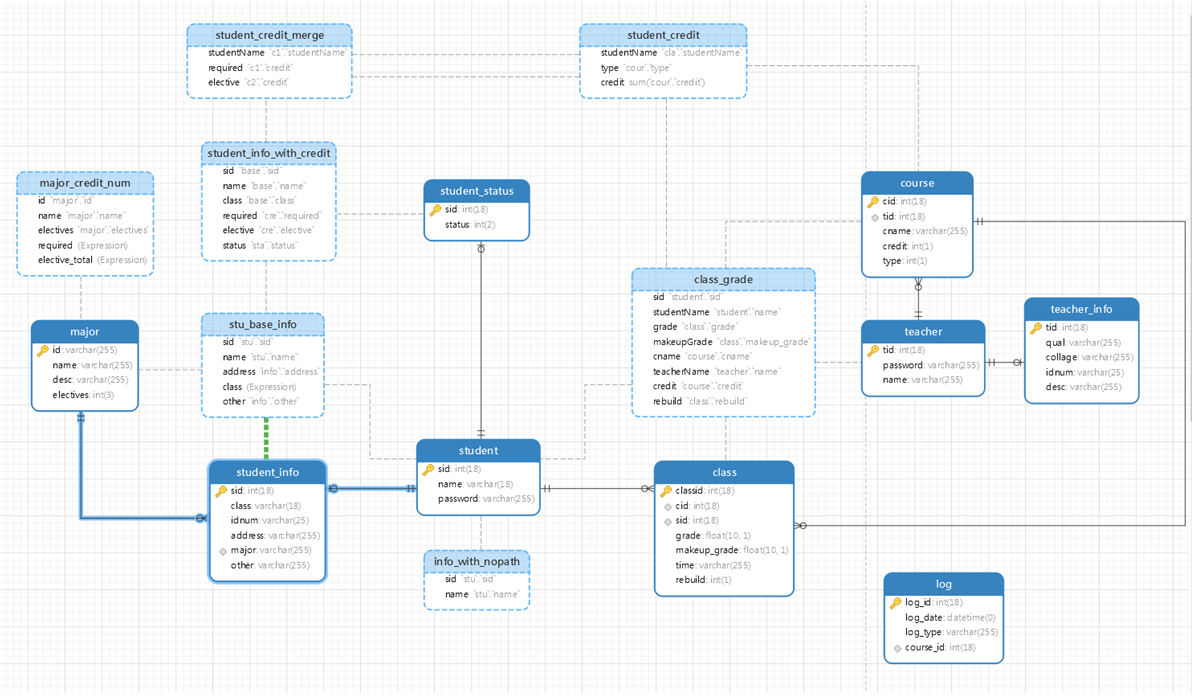The image size is (1192, 696).
Task: Click the log_type field in log table
Action: [952, 633]
